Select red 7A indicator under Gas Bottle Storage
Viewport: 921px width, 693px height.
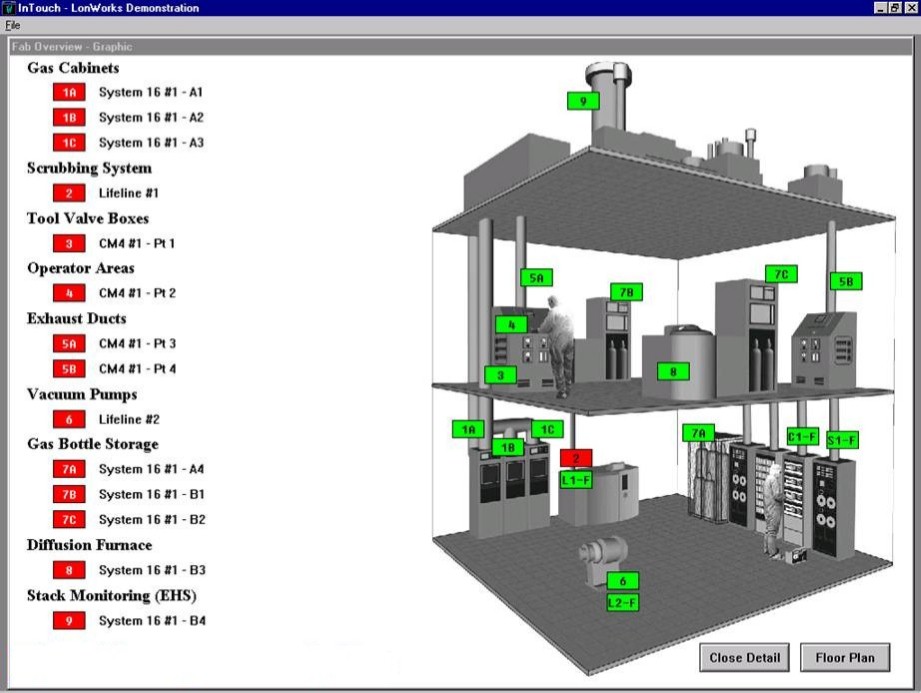(x=69, y=469)
